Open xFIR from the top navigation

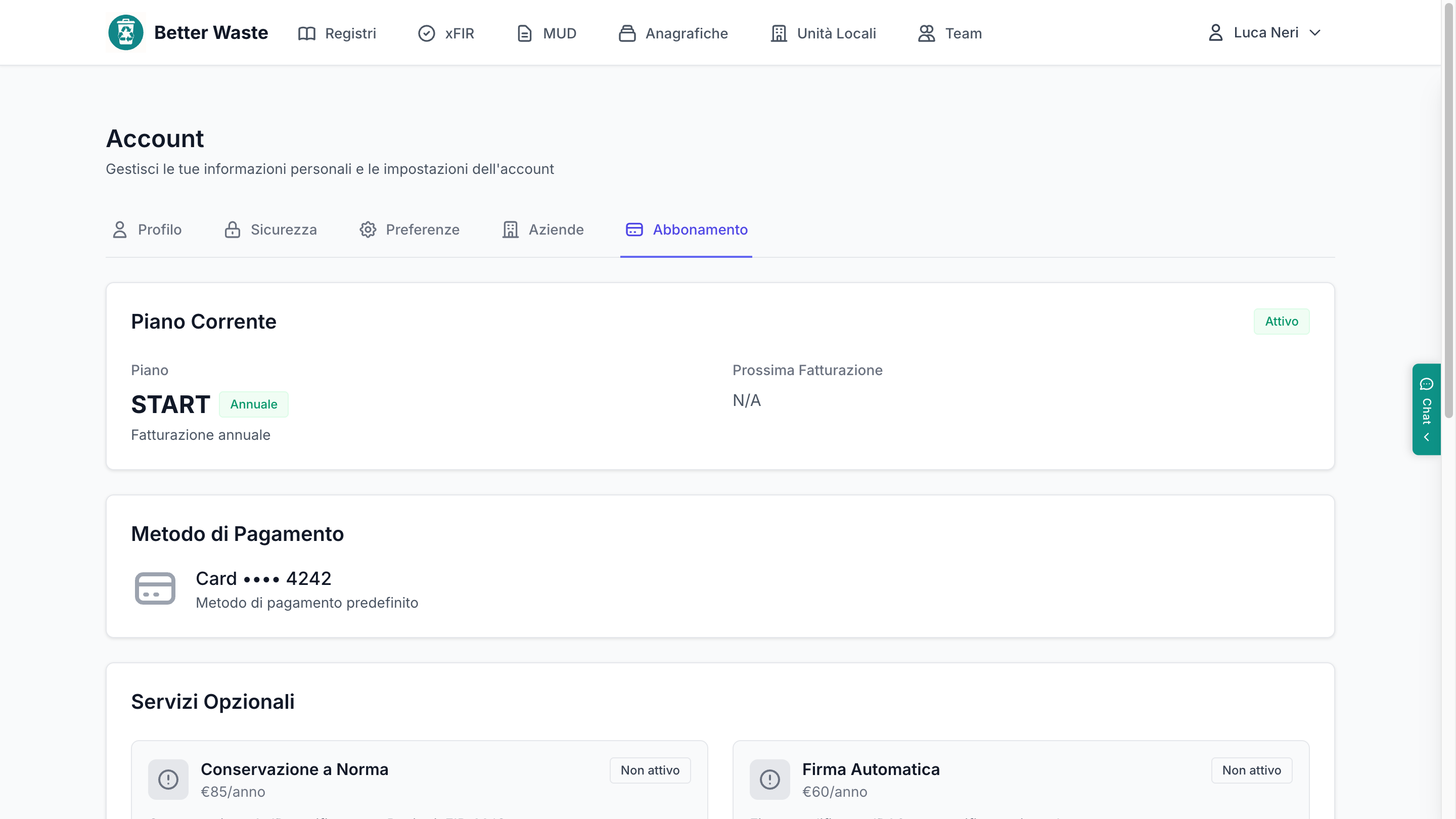click(446, 33)
